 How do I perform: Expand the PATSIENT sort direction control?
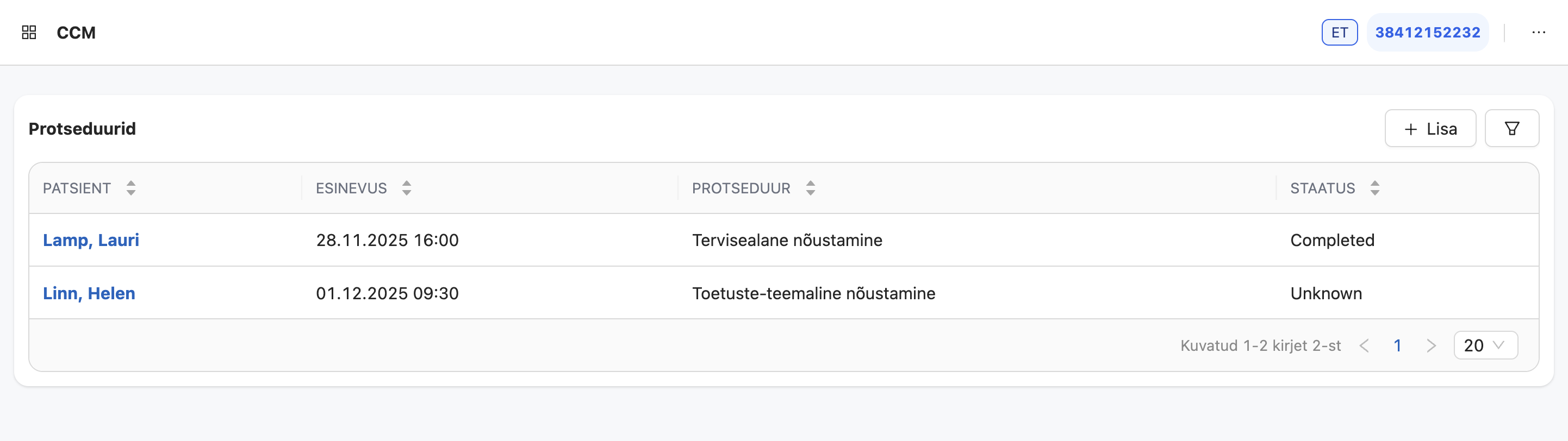(131, 188)
